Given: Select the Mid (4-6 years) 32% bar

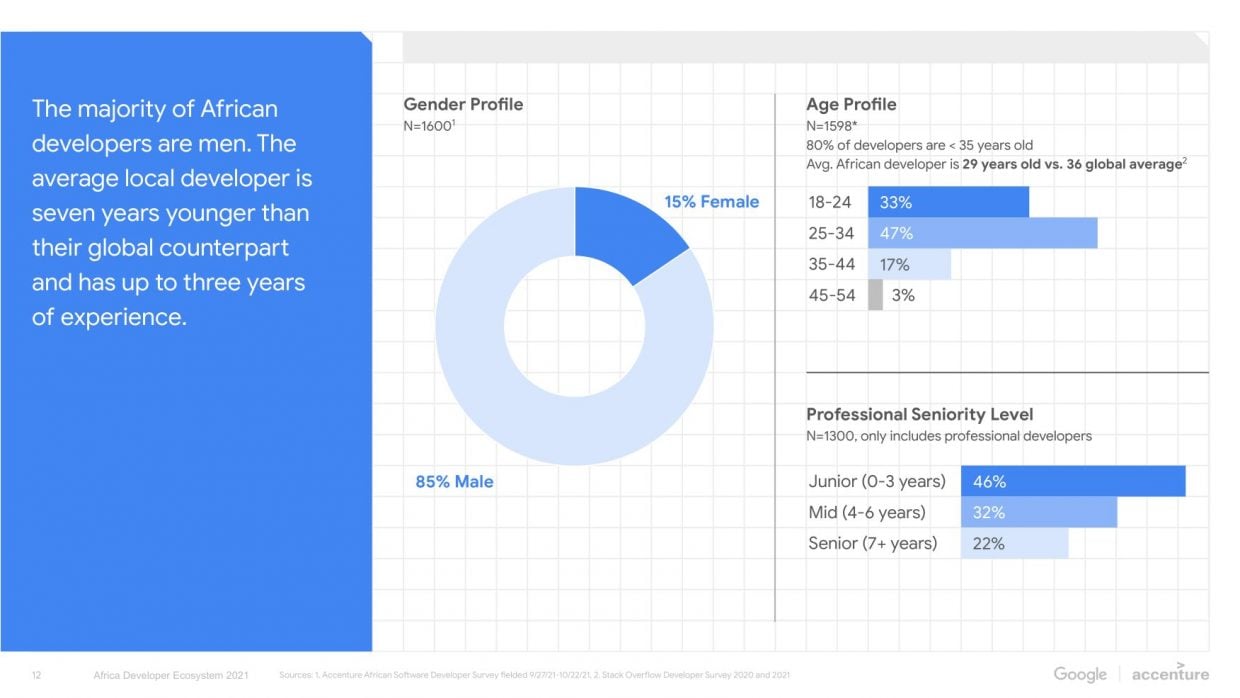Looking at the screenshot, I should 1039,512.
